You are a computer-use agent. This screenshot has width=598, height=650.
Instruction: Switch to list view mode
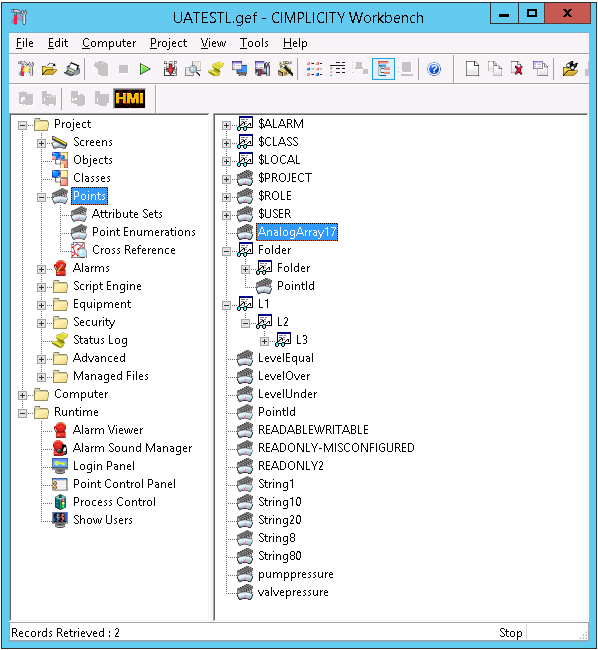(338, 69)
